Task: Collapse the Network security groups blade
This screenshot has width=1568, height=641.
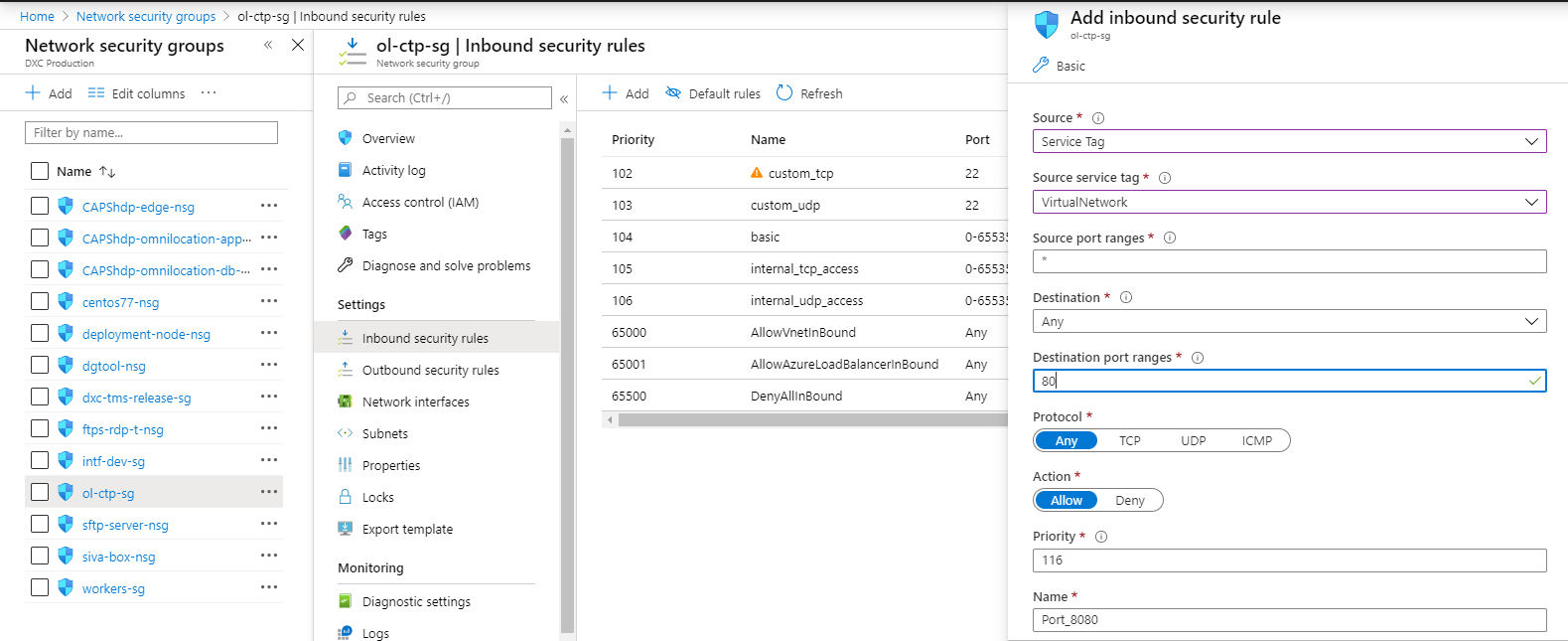Action: [268, 45]
